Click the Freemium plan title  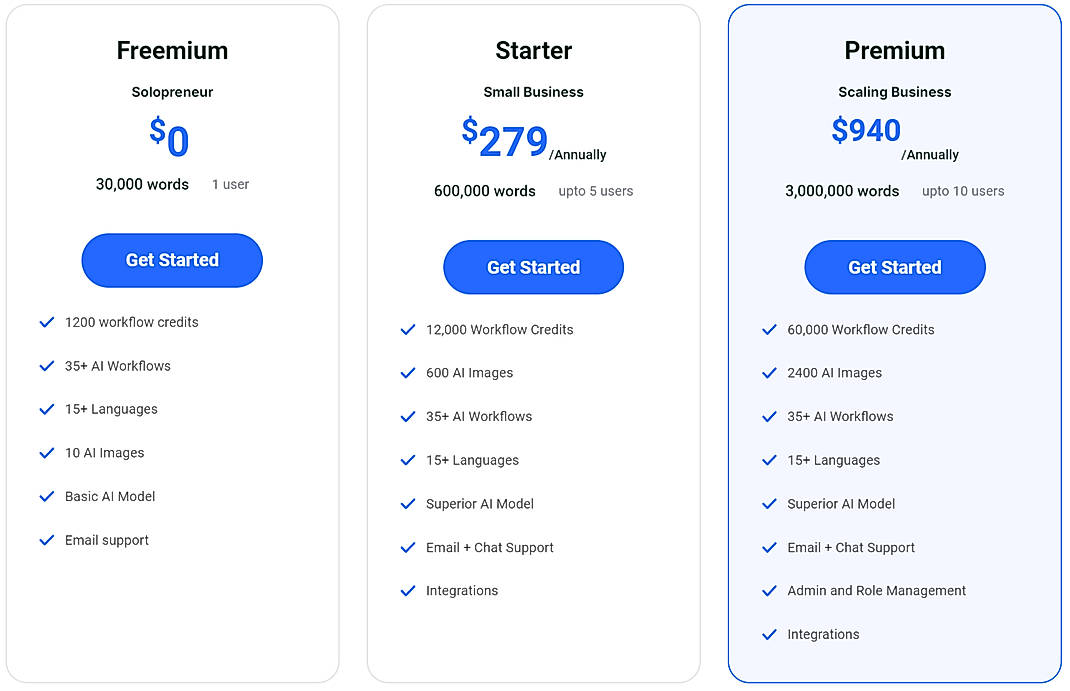pos(171,50)
